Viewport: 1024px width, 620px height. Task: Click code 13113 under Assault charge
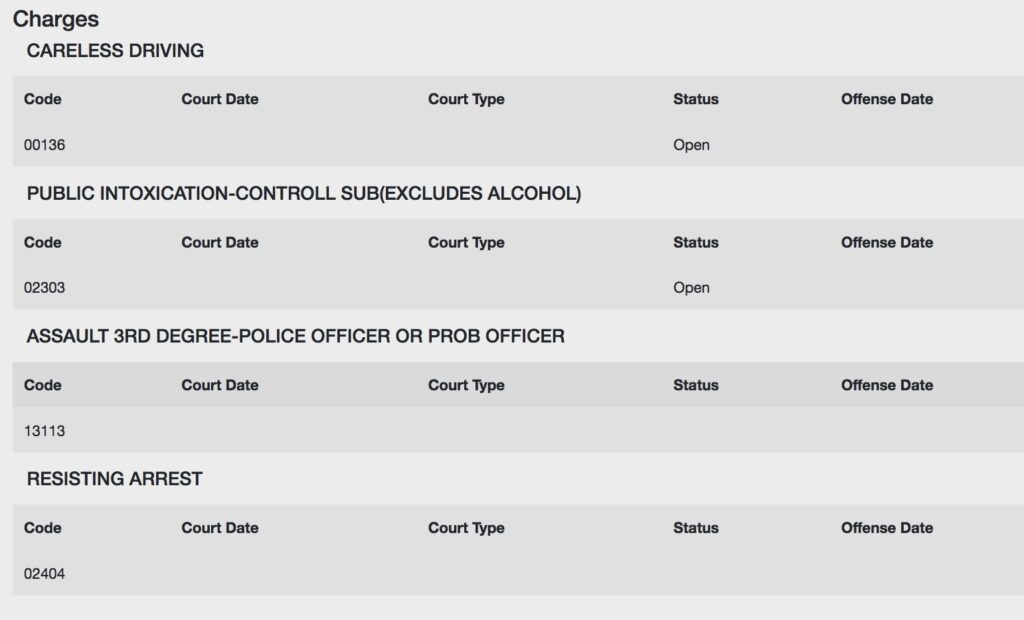[44, 431]
